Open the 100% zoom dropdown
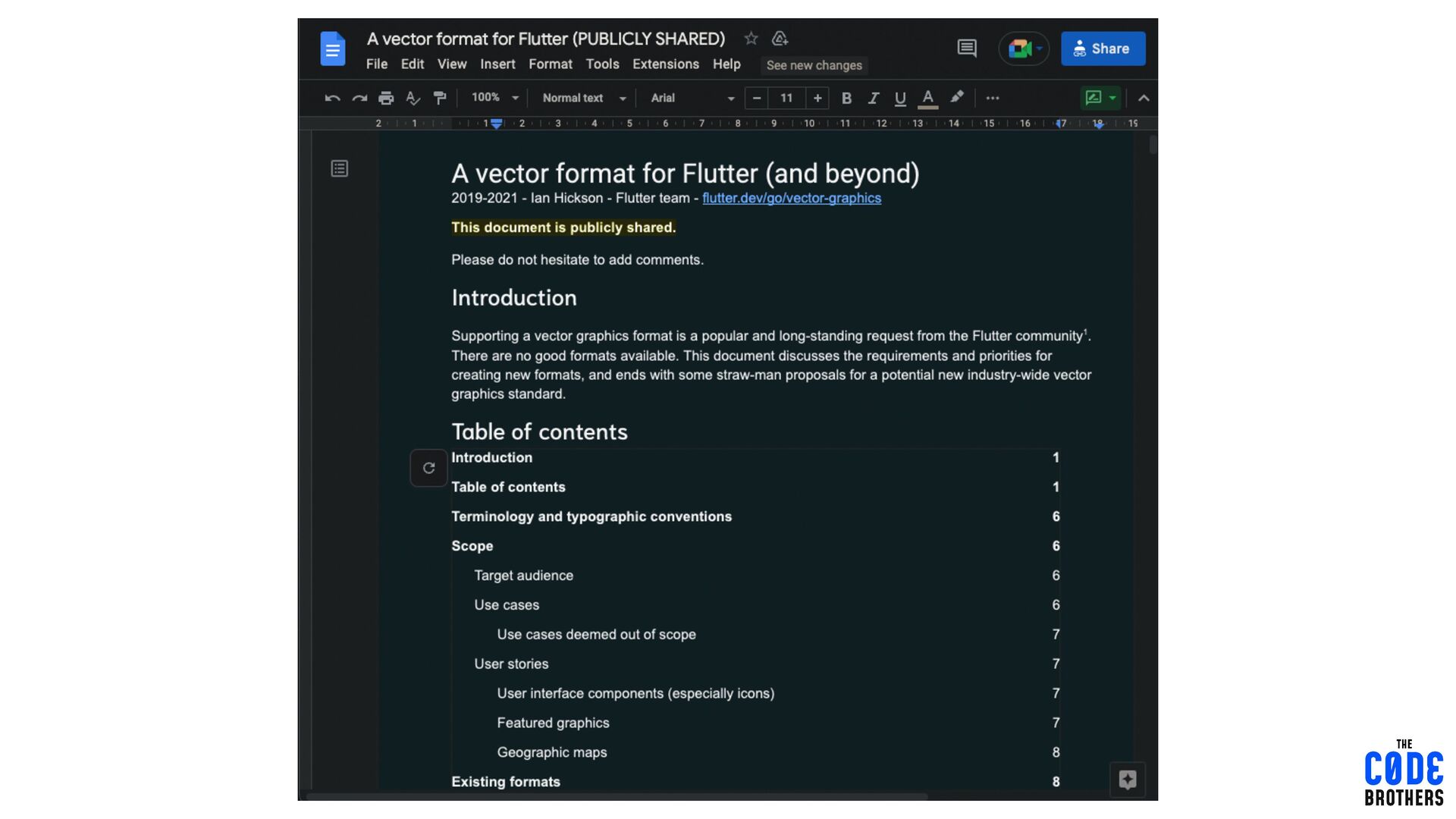1456x819 pixels. (494, 98)
